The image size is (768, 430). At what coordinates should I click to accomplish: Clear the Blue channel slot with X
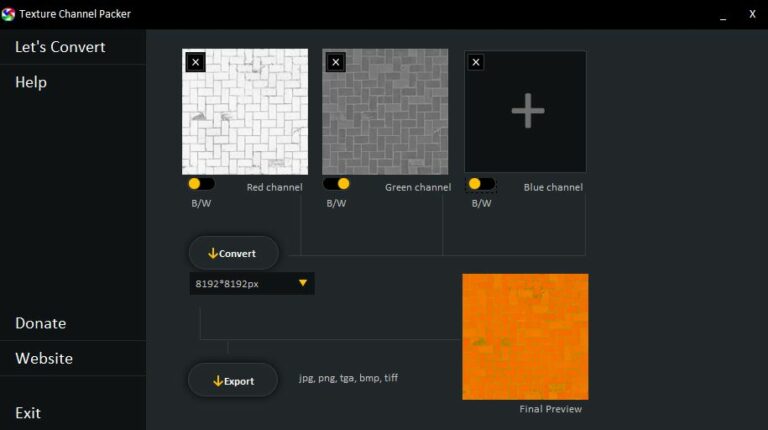click(476, 62)
